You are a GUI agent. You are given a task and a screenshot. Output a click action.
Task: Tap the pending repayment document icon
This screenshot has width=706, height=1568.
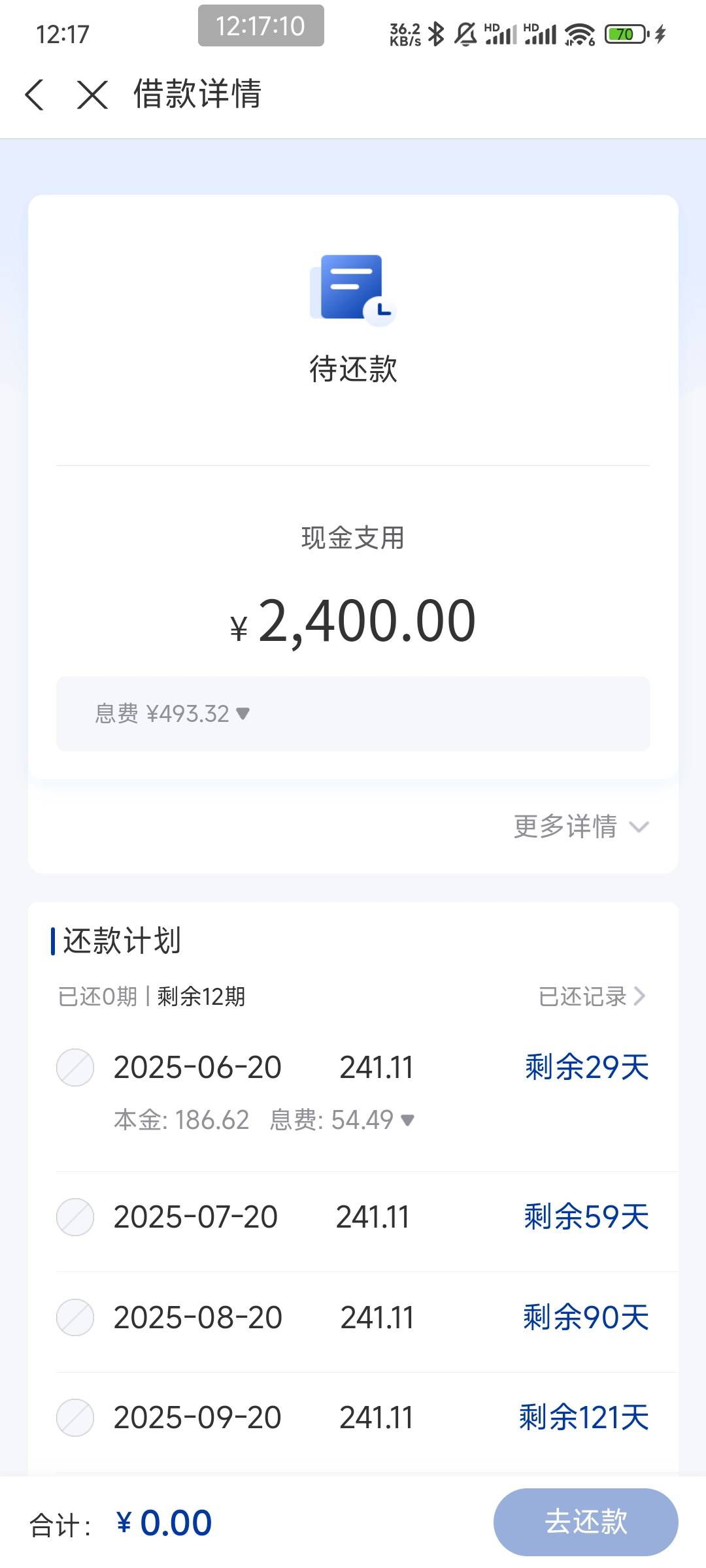tap(353, 290)
